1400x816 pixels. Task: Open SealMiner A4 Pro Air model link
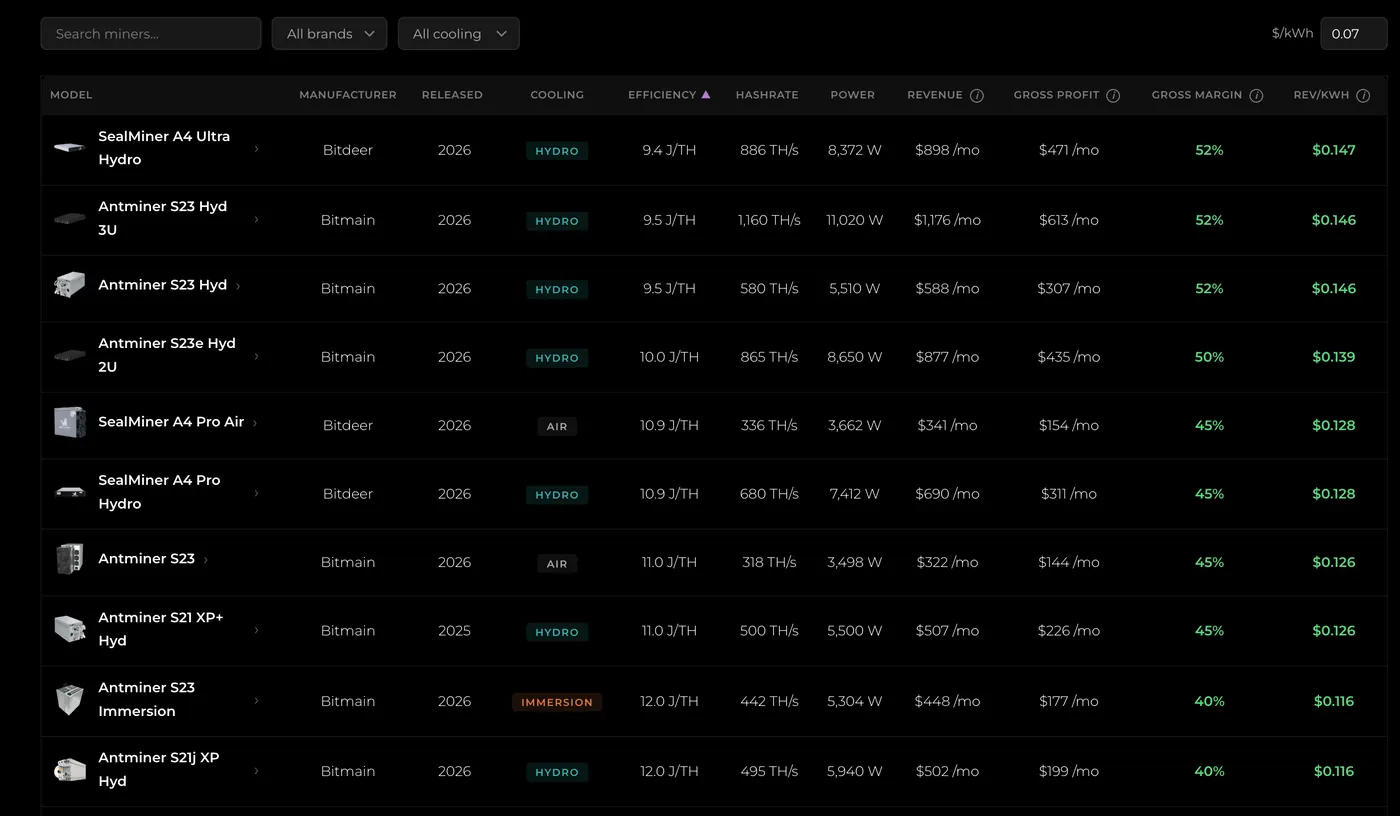pos(171,422)
